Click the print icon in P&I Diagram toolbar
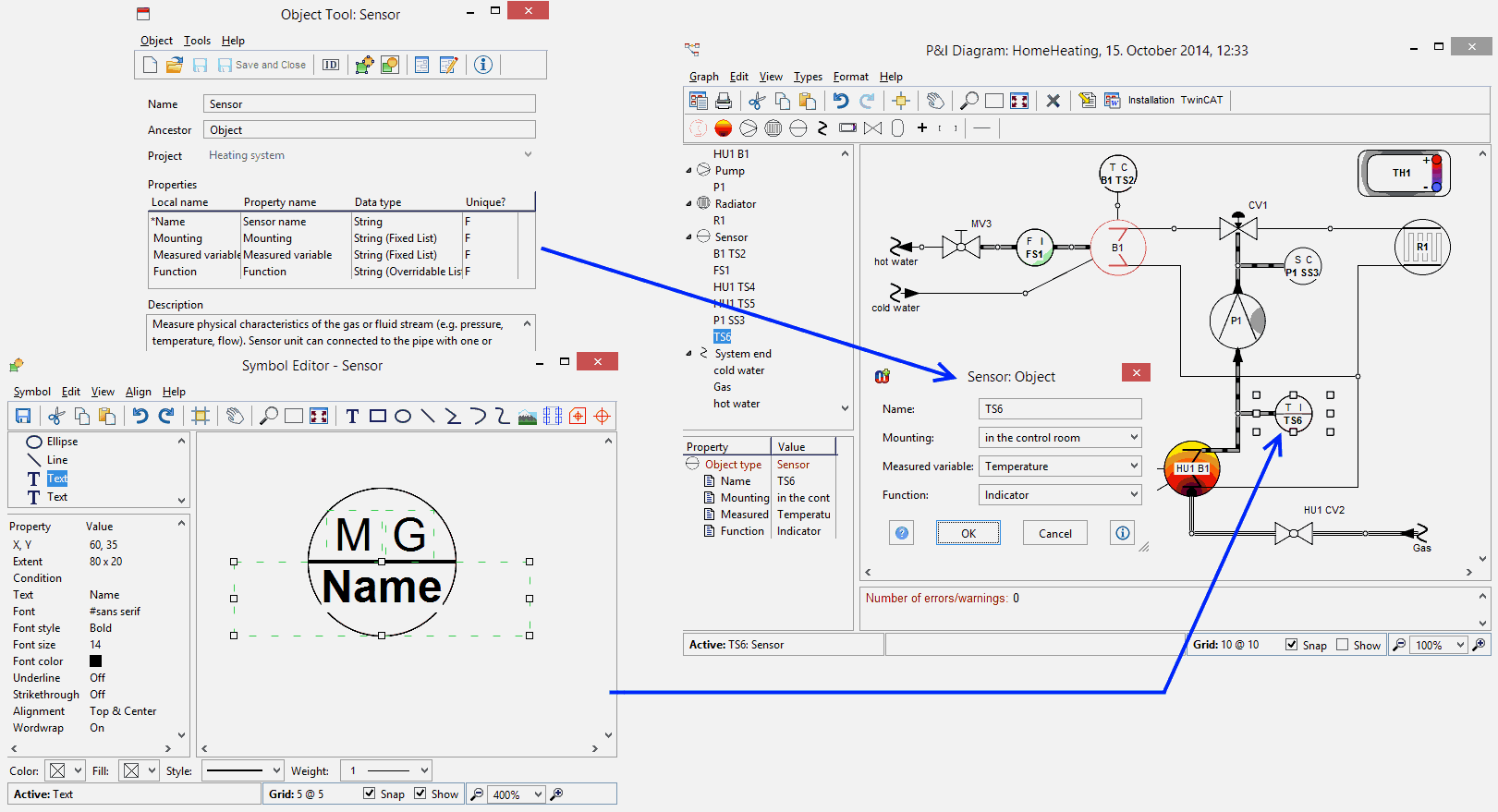 [x=724, y=101]
